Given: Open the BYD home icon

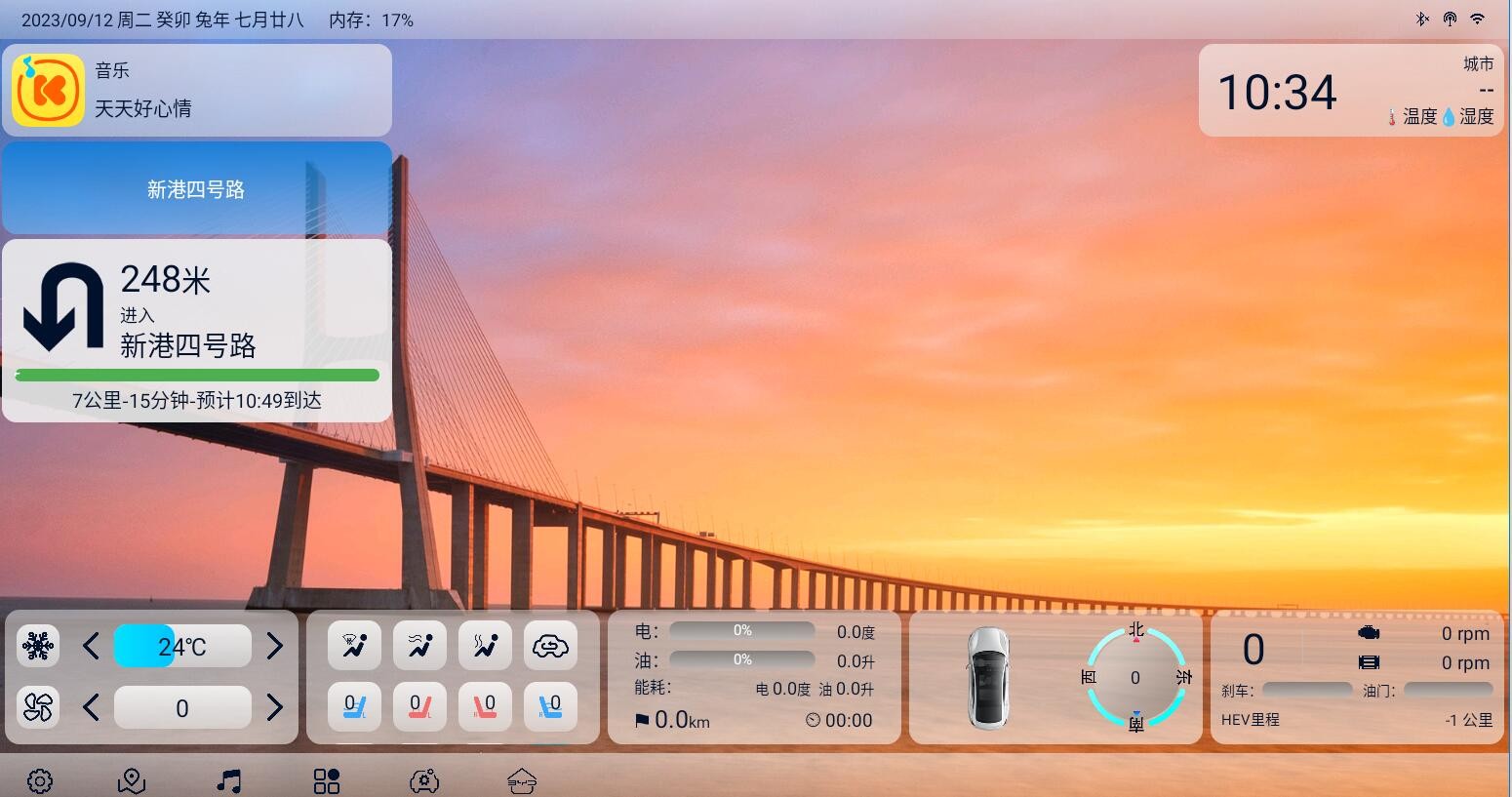Looking at the screenshot, I should tap(522, 780).
